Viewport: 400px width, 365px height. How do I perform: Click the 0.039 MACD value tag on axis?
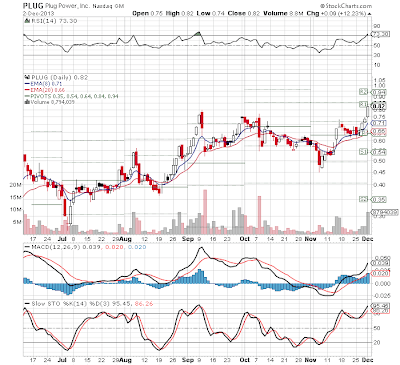380,263
